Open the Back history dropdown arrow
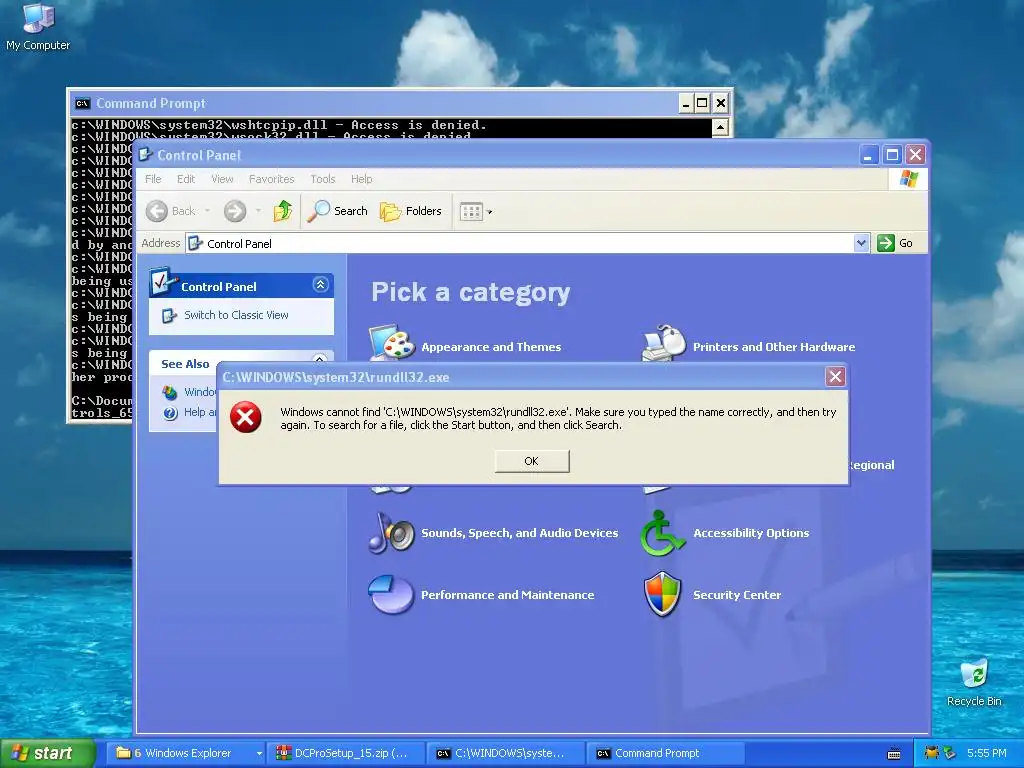Screen dimensions: 1024x768 click(208, 211)
